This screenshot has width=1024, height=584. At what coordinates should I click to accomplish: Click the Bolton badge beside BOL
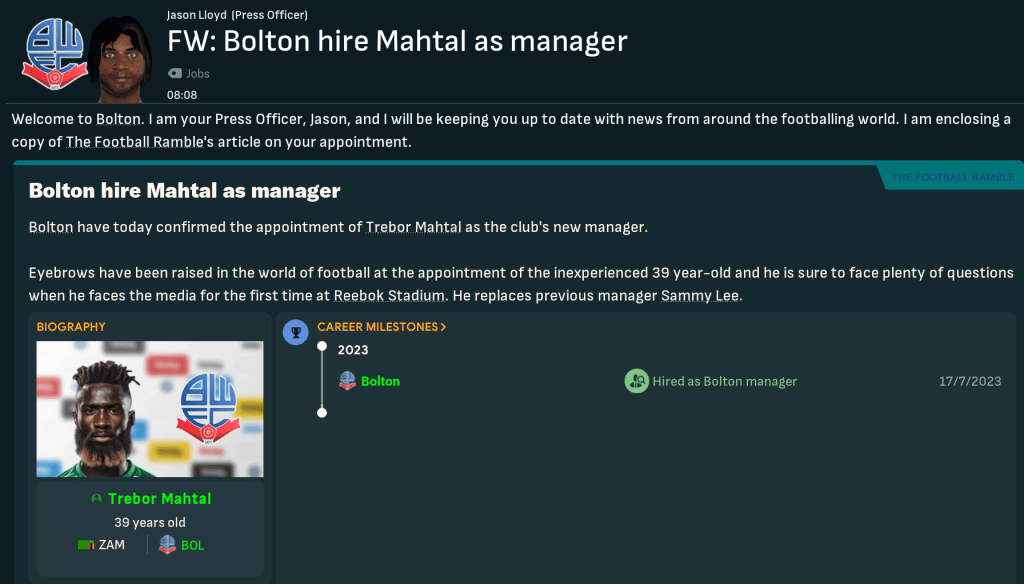(167, 545)
